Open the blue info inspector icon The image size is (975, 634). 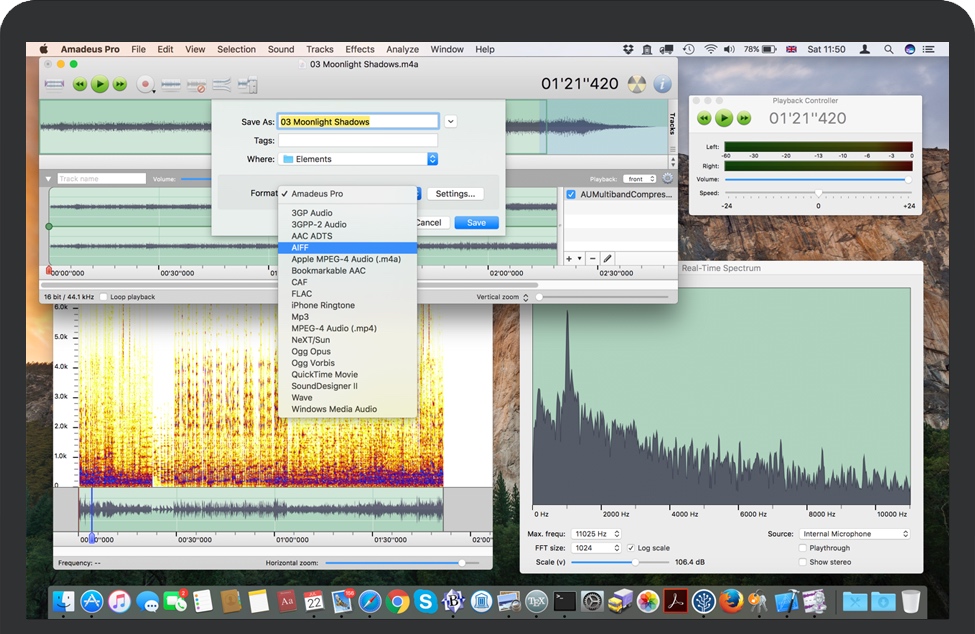(x=662, y=84)
